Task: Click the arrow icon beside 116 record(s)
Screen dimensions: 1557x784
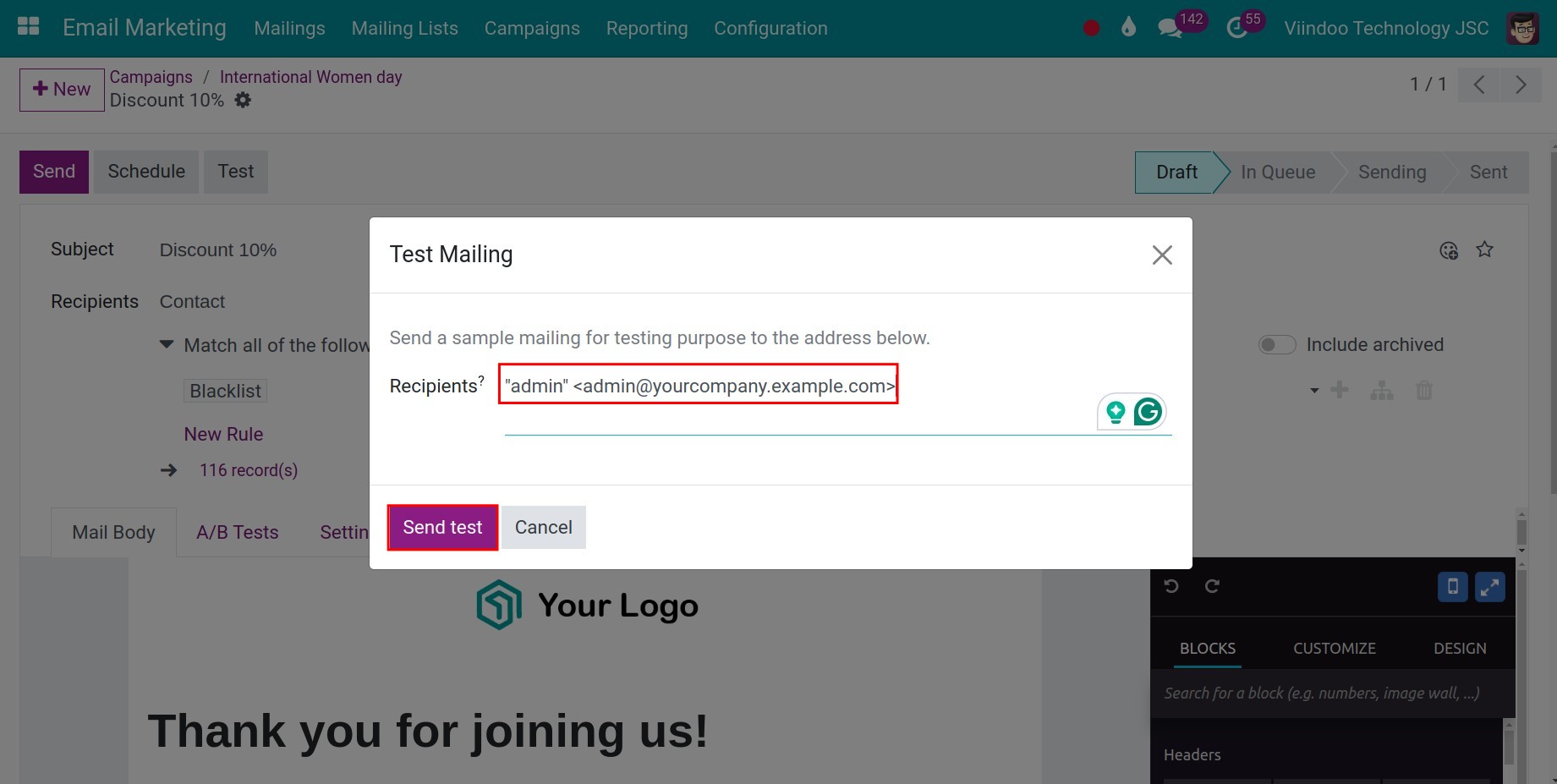Action: pyautogui.click(x=169, y=470)
